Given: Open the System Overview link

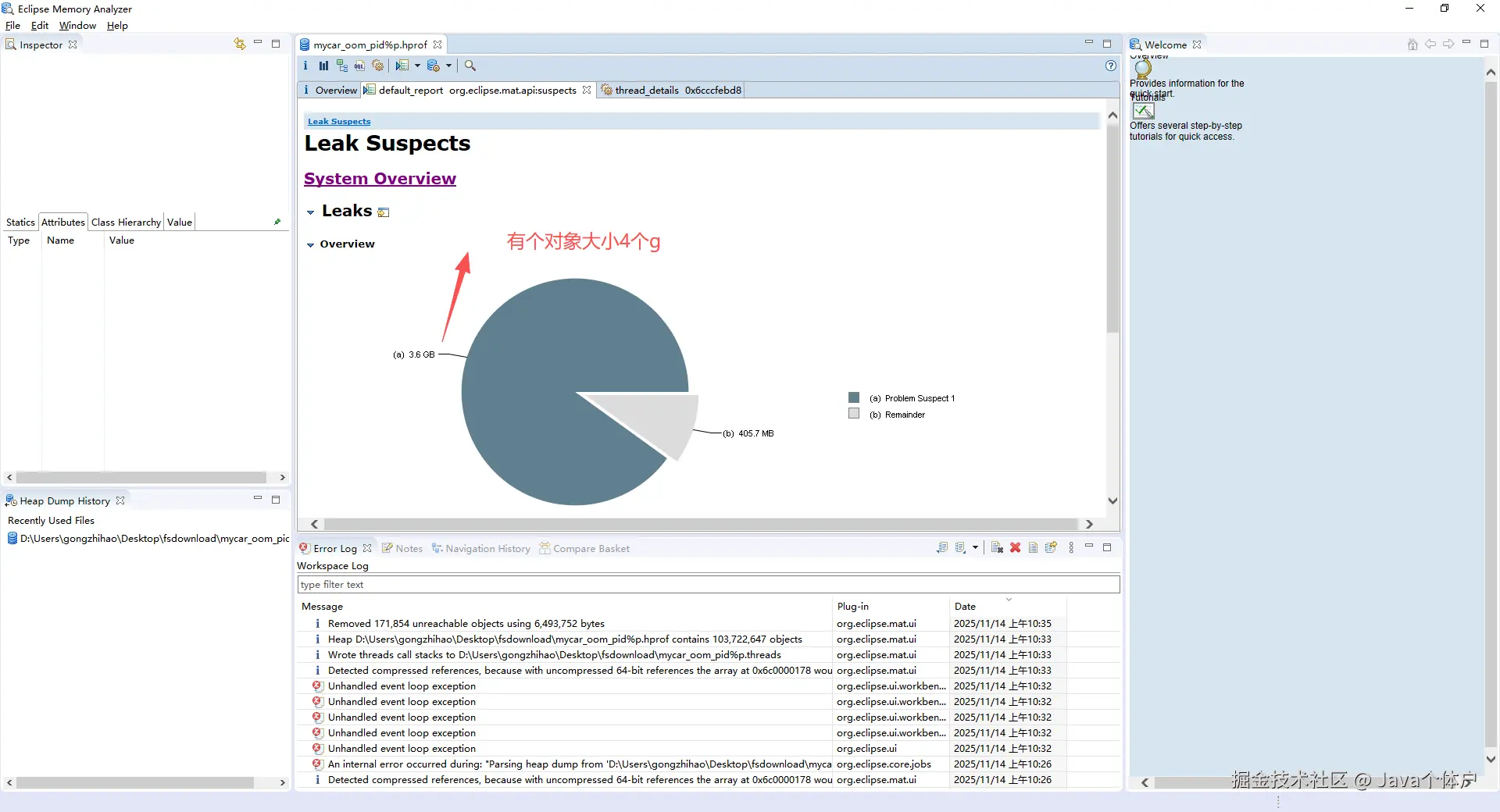Looking at the screenshot, I should pos(380,179).
